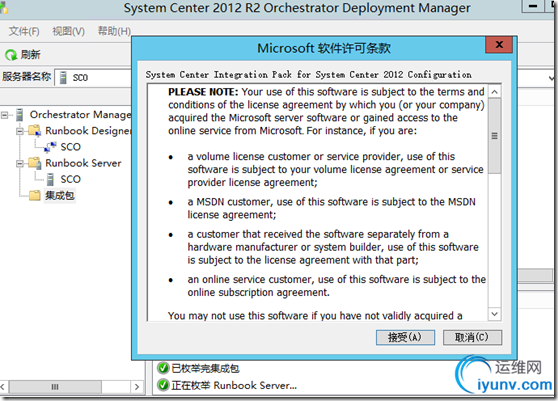Open the 帮助(H) menu
The height and width of the screenshot is (401, 558).
tap(114, 31)
